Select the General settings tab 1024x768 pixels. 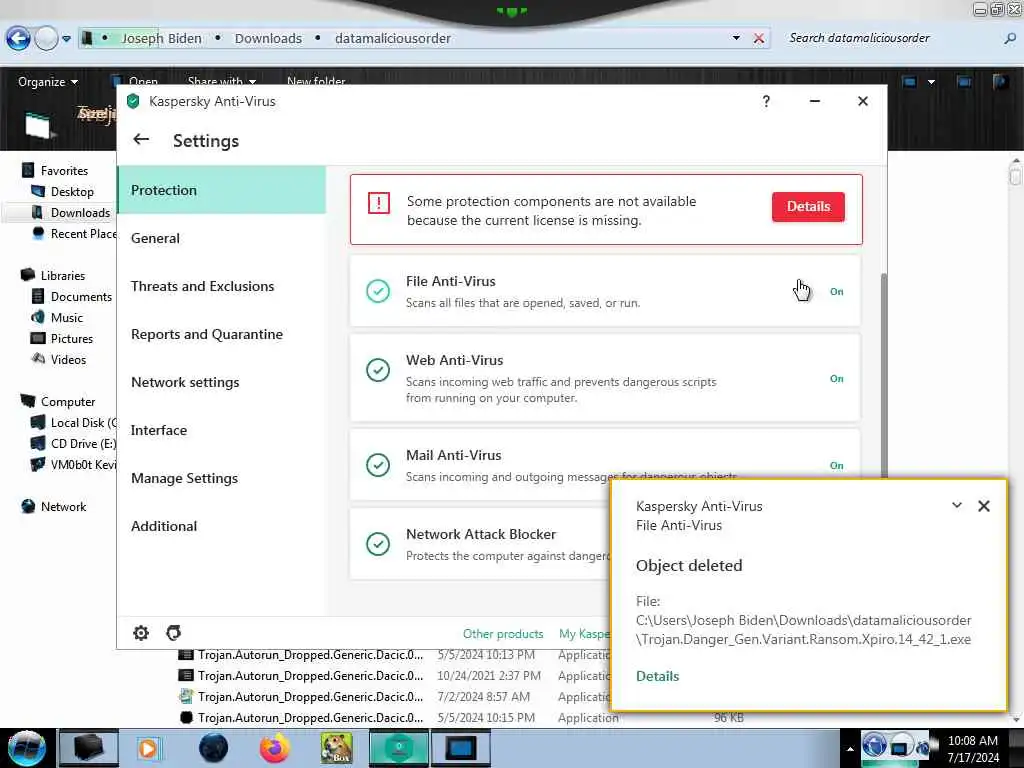(x=221, y=238)
